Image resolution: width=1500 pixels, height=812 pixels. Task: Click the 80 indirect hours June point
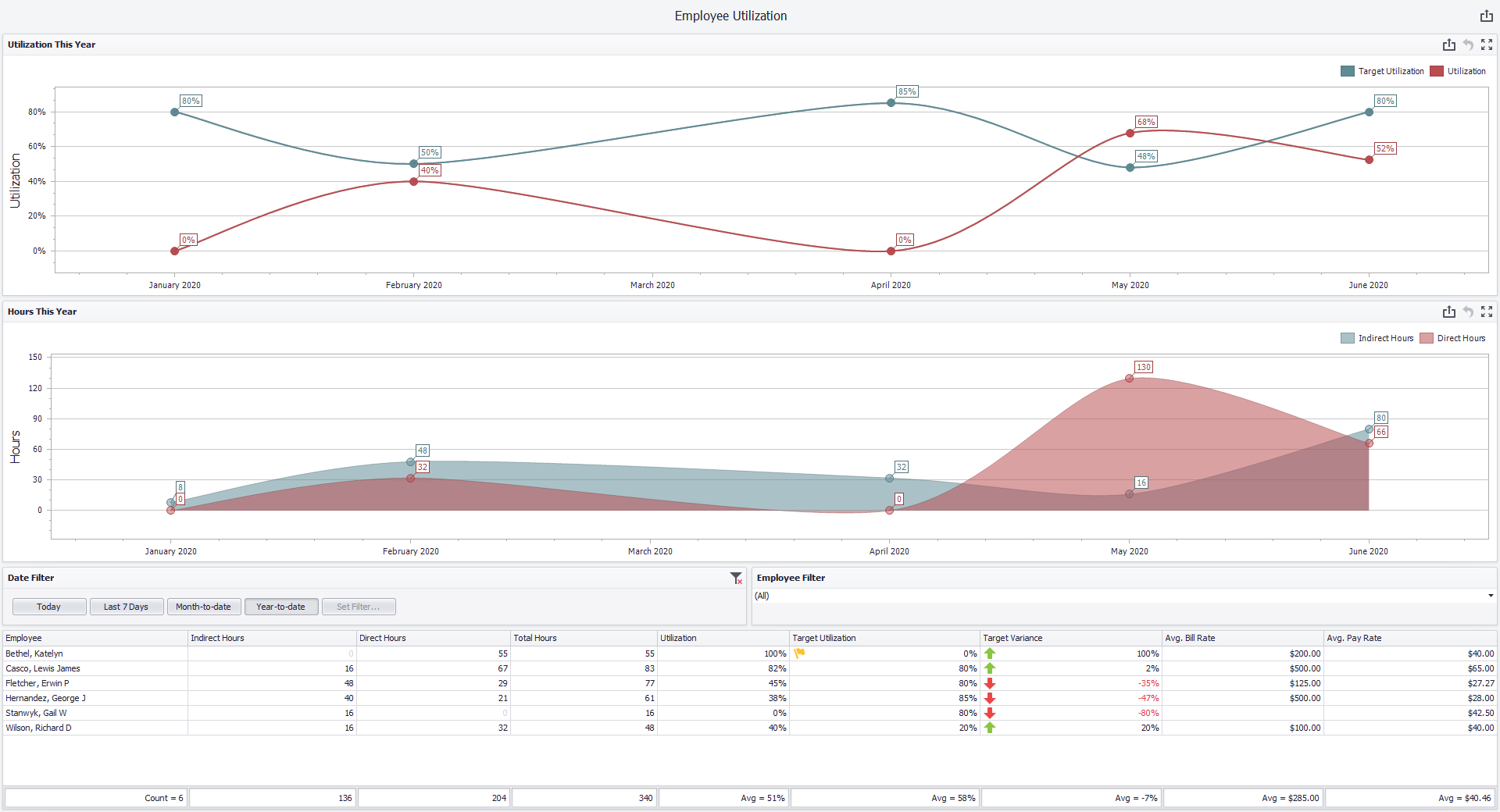pos(1369,429)
